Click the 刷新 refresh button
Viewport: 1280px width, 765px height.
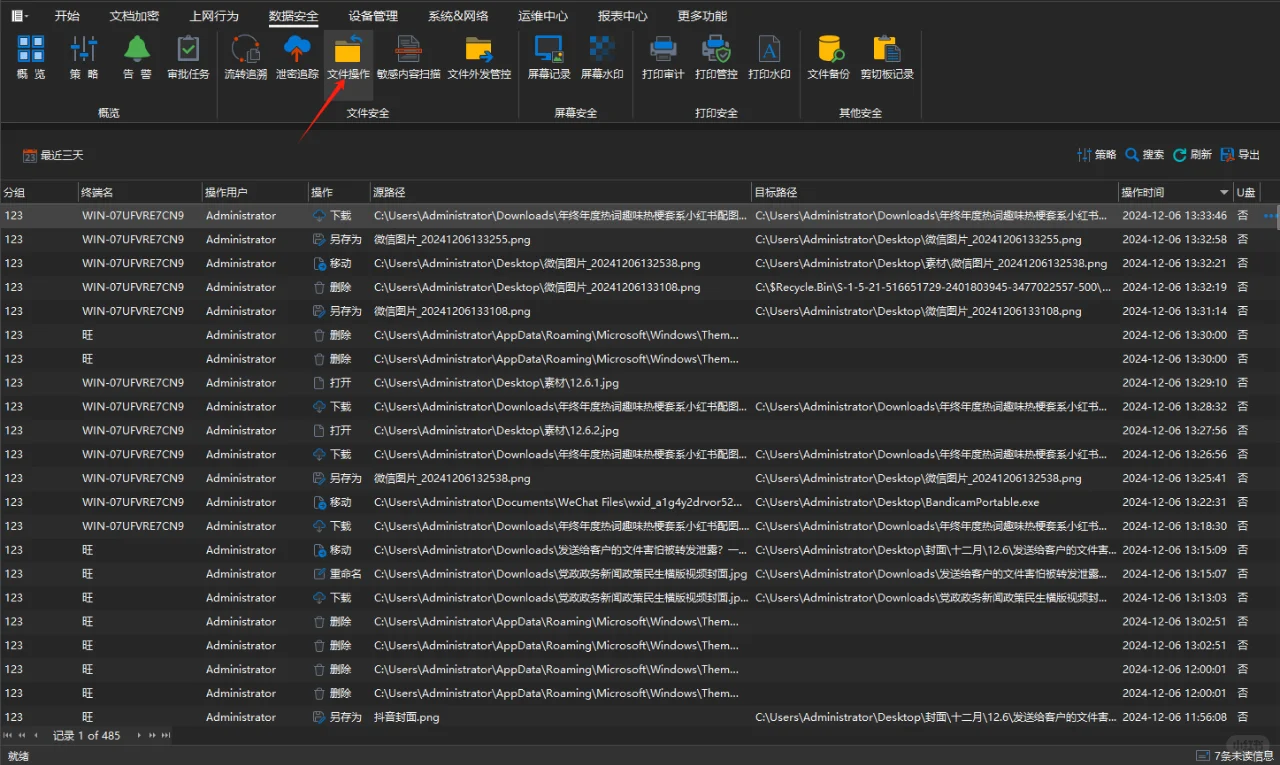[1193, 155]
